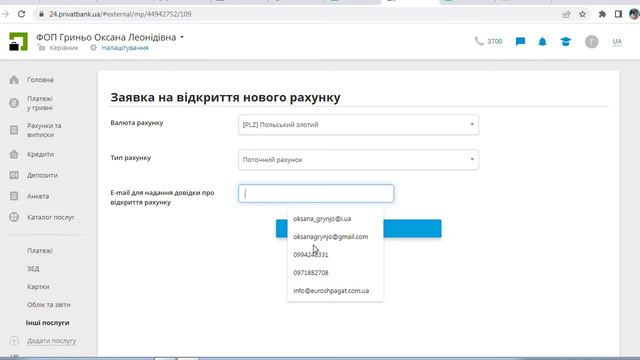The height and width of the screenshot is (360, 640).
Task: Choose suggestion oksana_grynjo@i.ua
Action: [322, 219]
